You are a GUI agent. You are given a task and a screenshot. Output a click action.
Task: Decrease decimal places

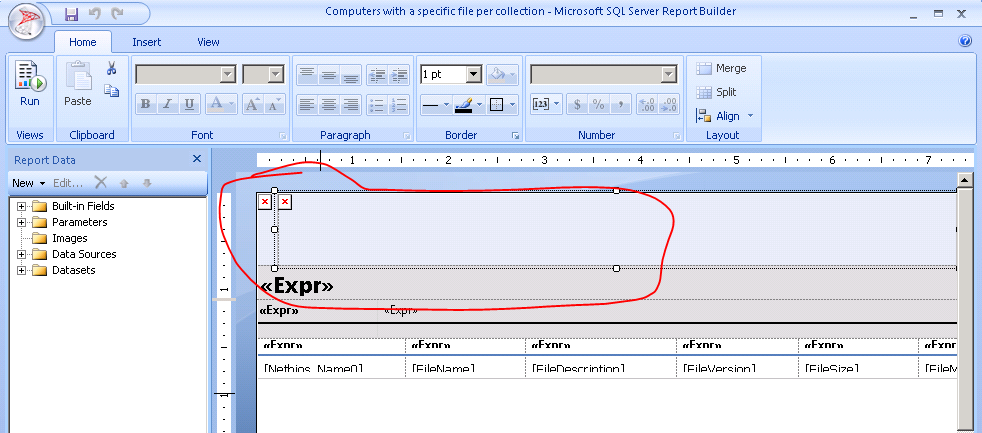[x=669, y=105]
